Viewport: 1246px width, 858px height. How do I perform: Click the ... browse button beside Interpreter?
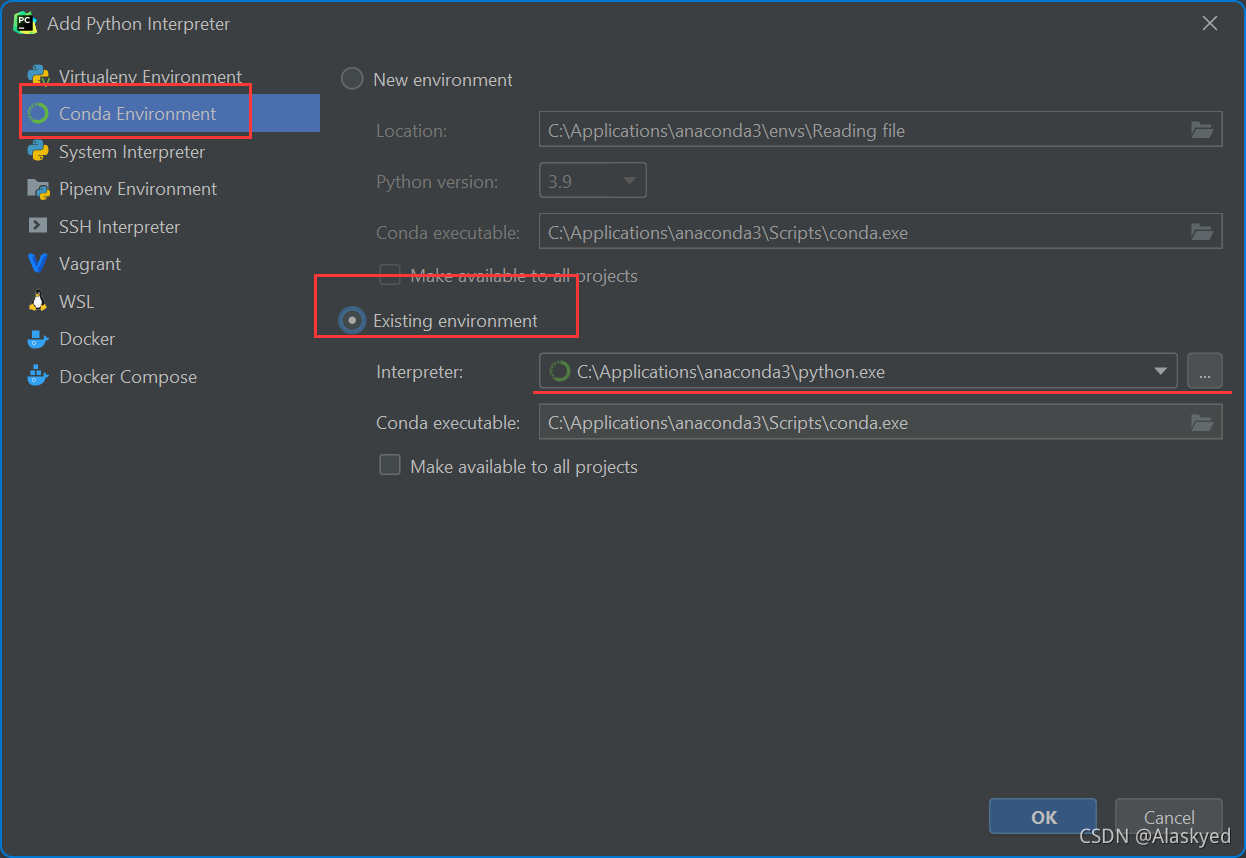click(1205, 371)
